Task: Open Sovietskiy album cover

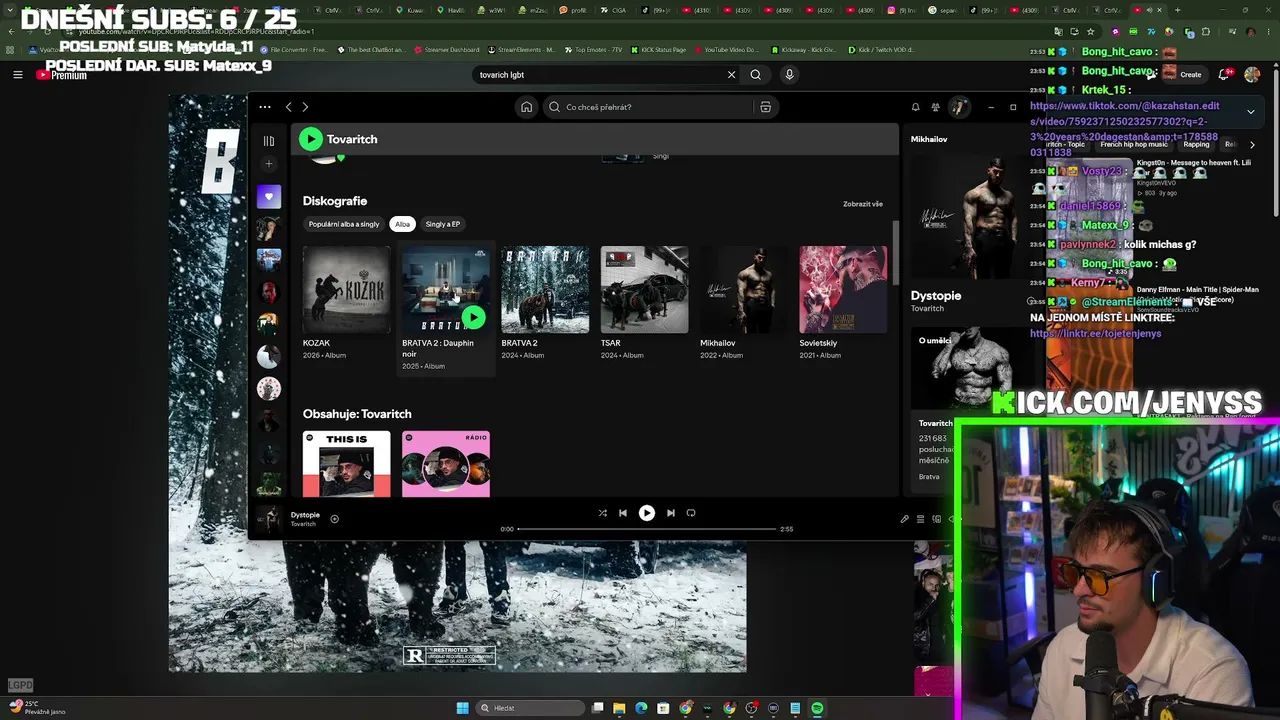Action: click(x=843, y=290)
